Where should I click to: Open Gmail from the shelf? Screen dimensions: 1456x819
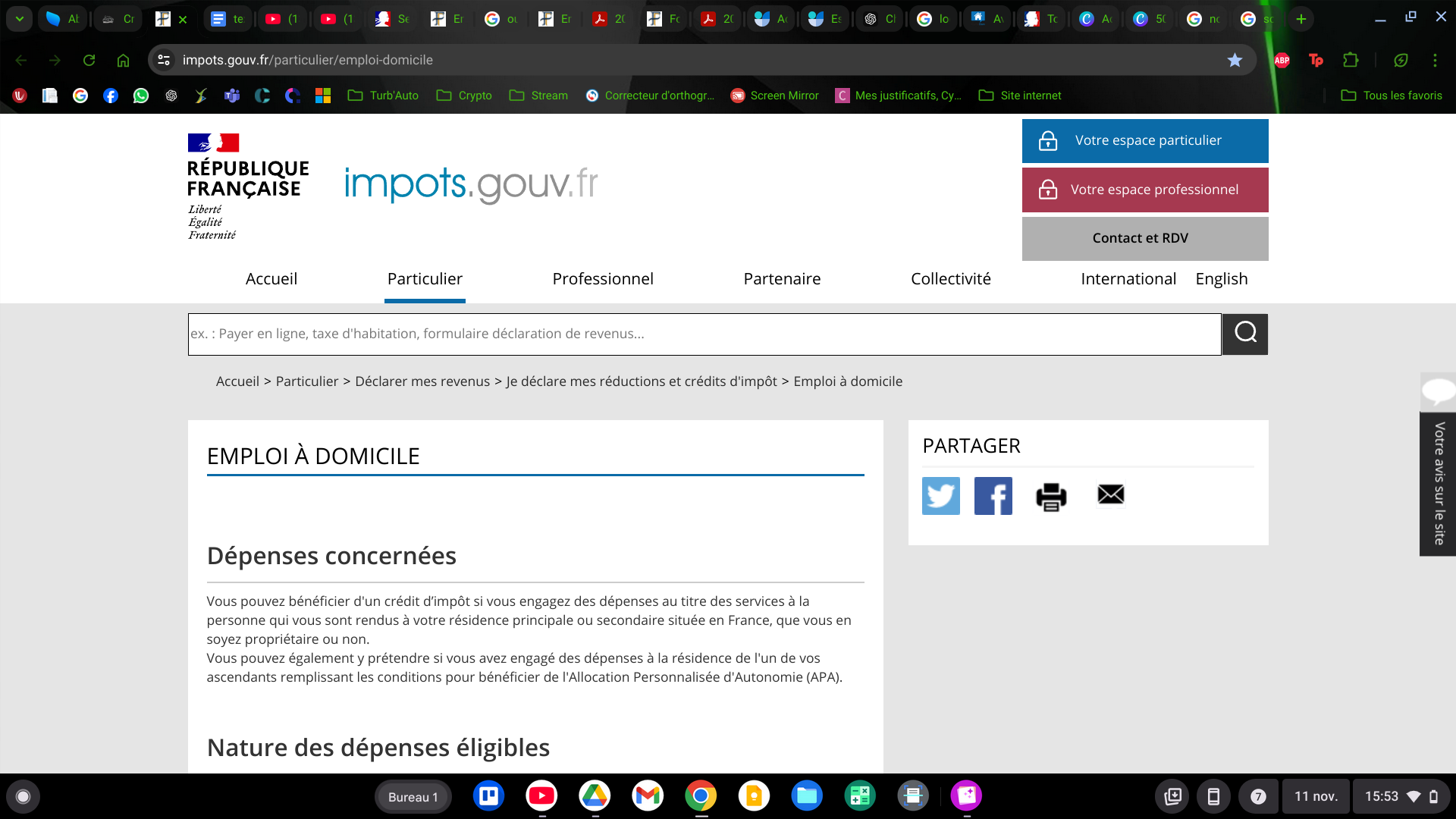tap(647, 796)
